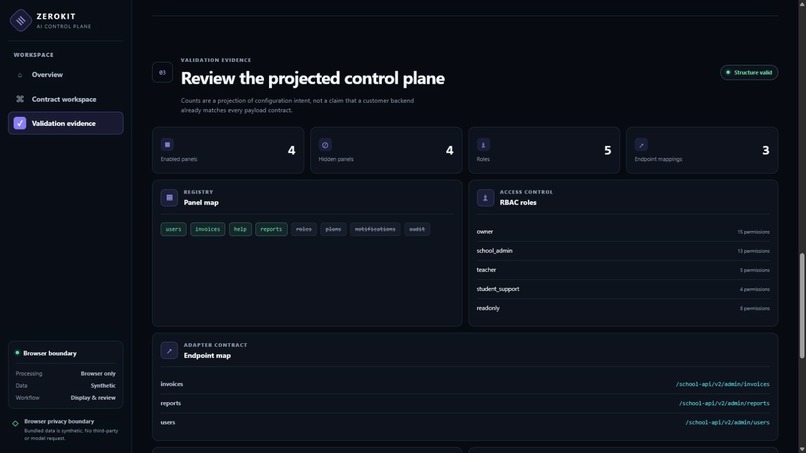Click the Browser privacy boundary diamond icon
The image size is (806, 453).
[15, 424]
